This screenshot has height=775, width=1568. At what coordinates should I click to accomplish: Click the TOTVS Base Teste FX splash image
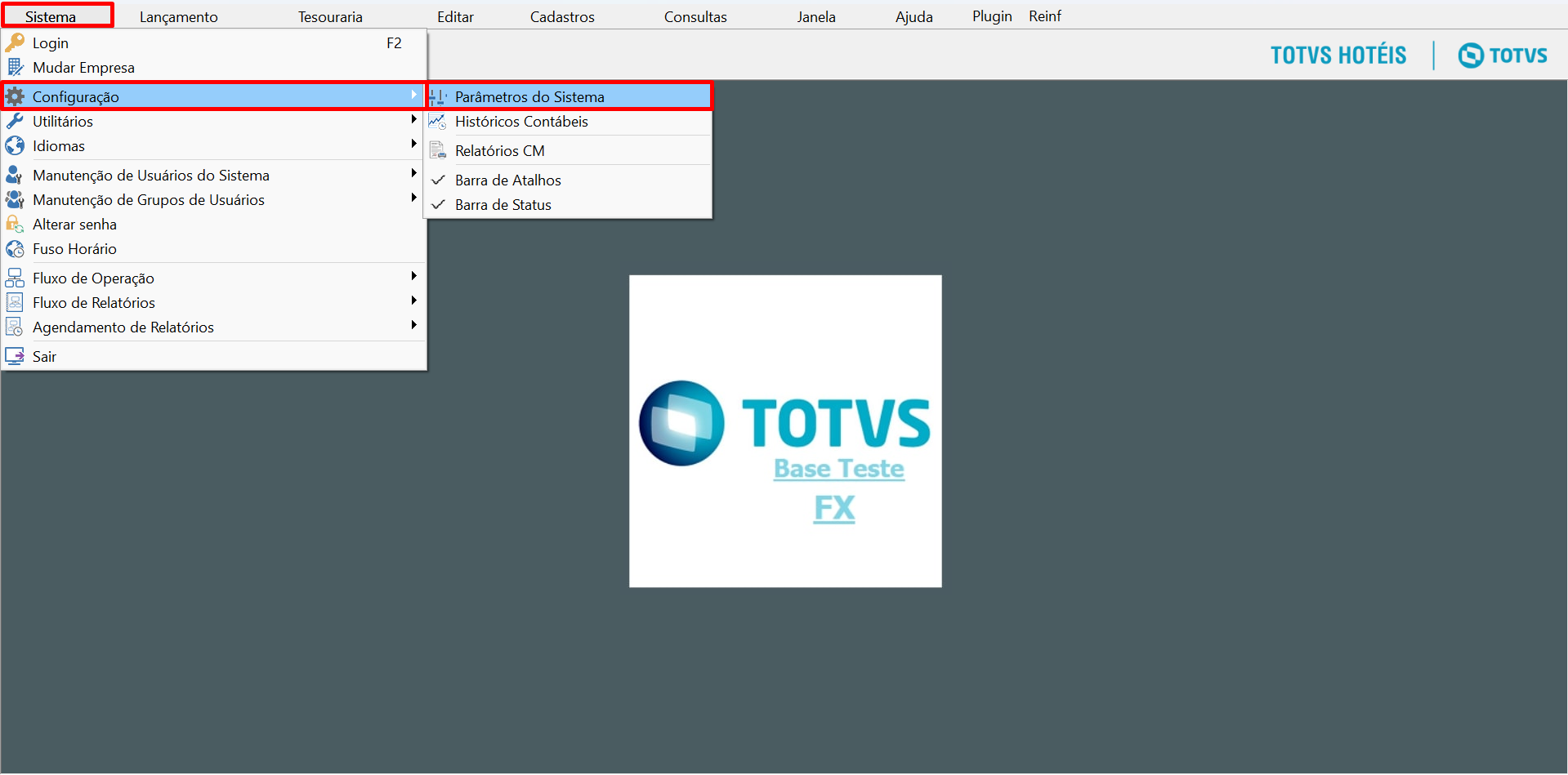784,430
